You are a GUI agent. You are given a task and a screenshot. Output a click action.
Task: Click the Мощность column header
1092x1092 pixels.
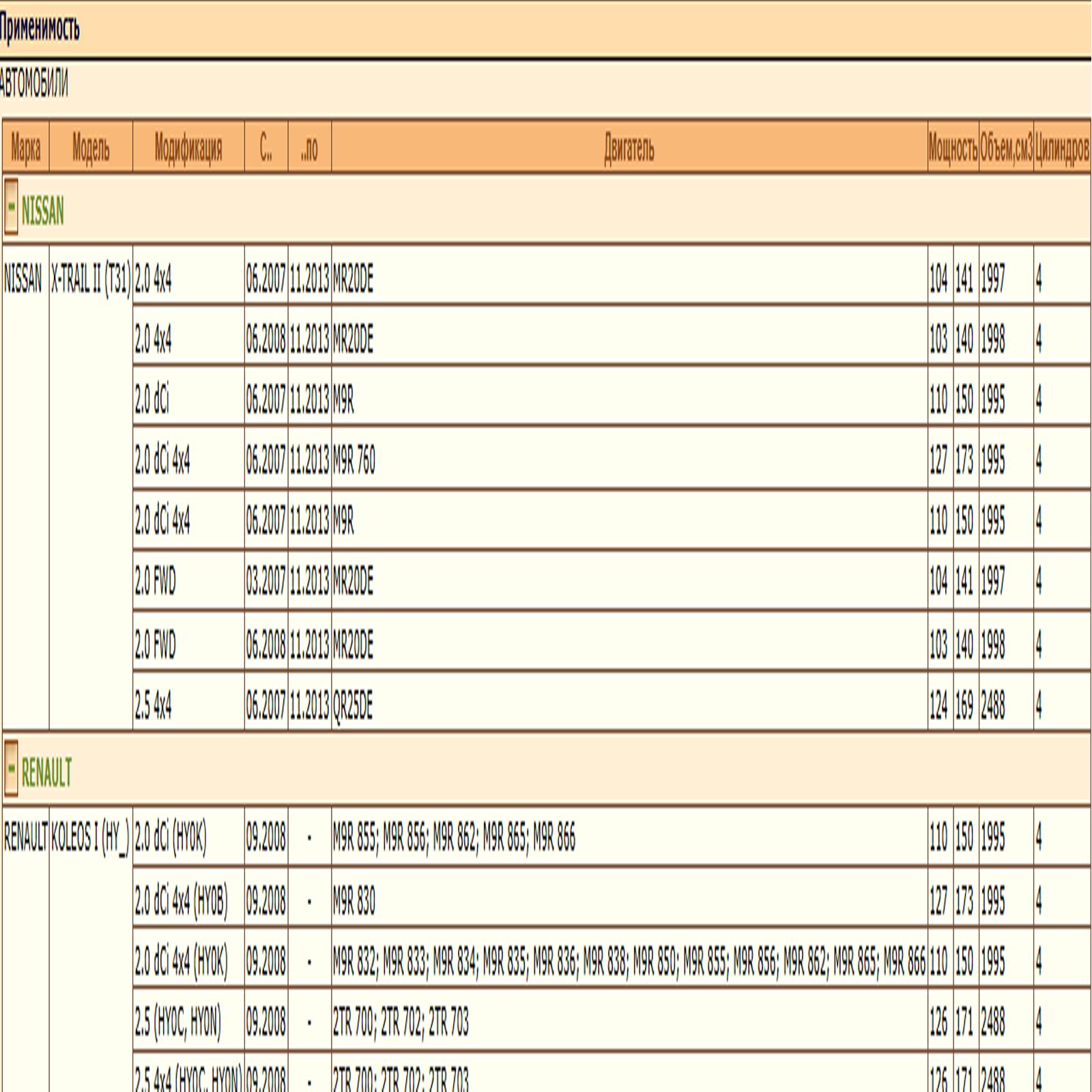953,147
